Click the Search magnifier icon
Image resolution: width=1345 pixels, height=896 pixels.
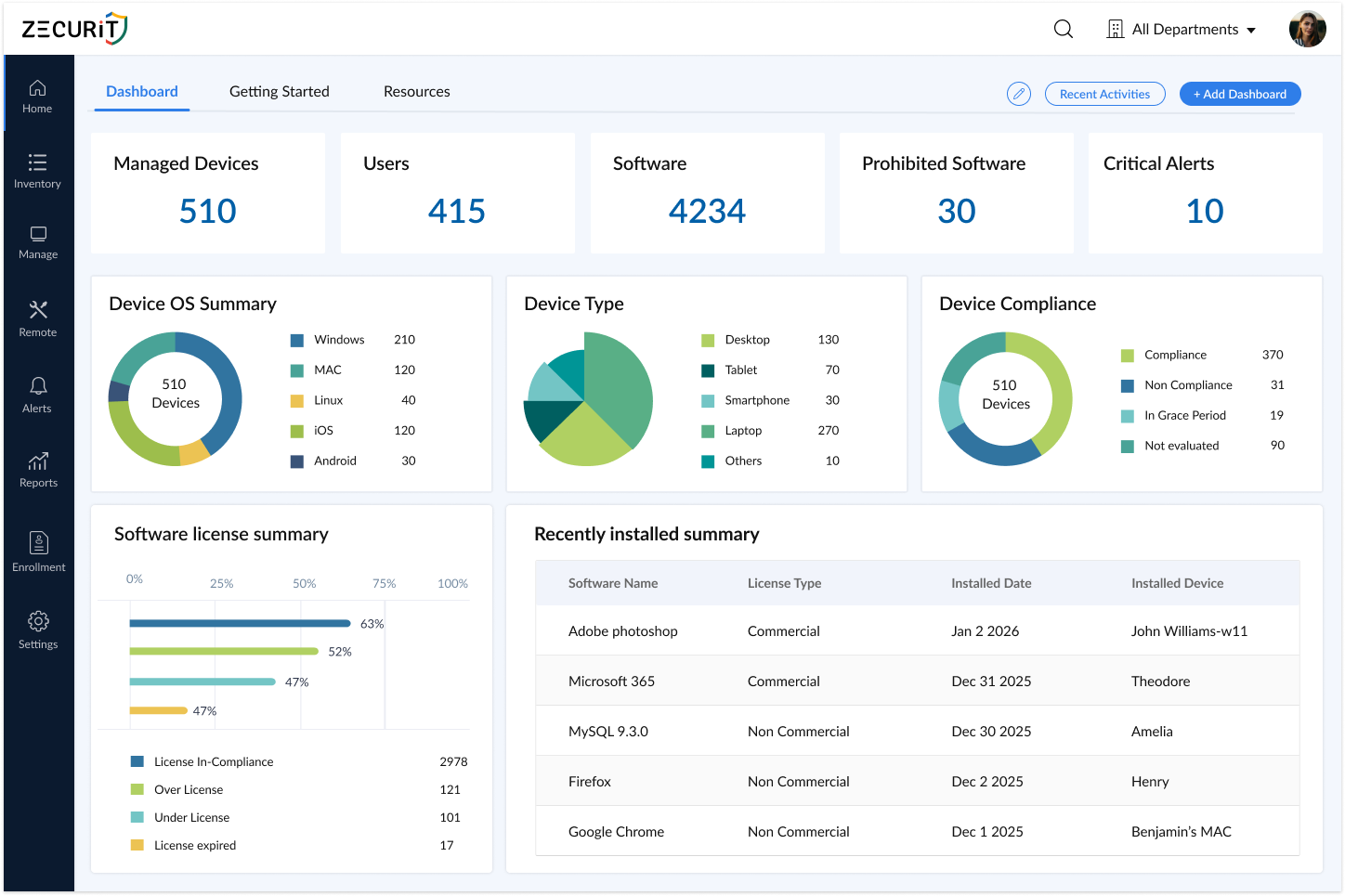click(1063, 29)
